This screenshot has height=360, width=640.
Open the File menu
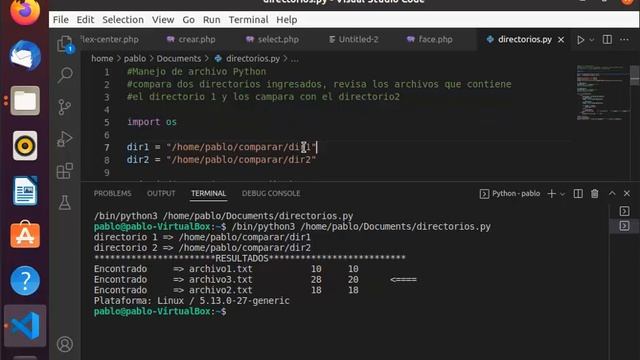pyautogui.click(x=61, y=20)
